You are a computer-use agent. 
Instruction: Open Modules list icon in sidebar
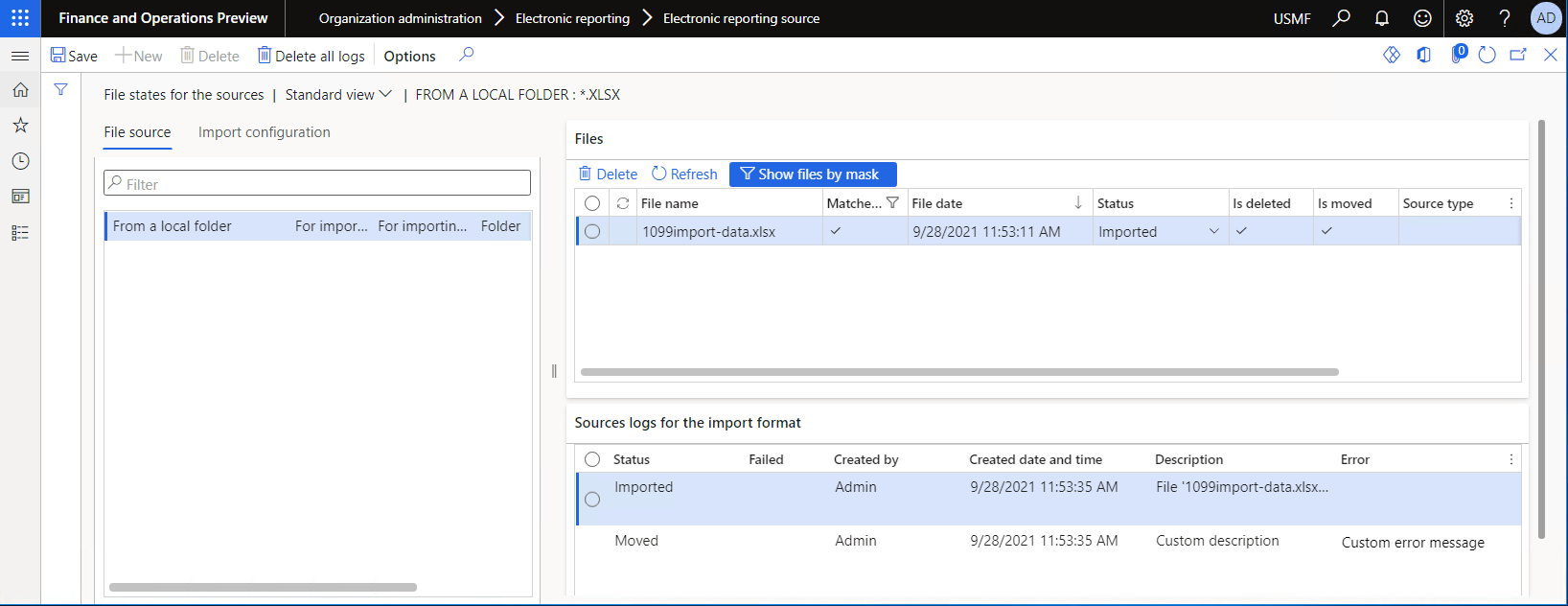(20, 233)
